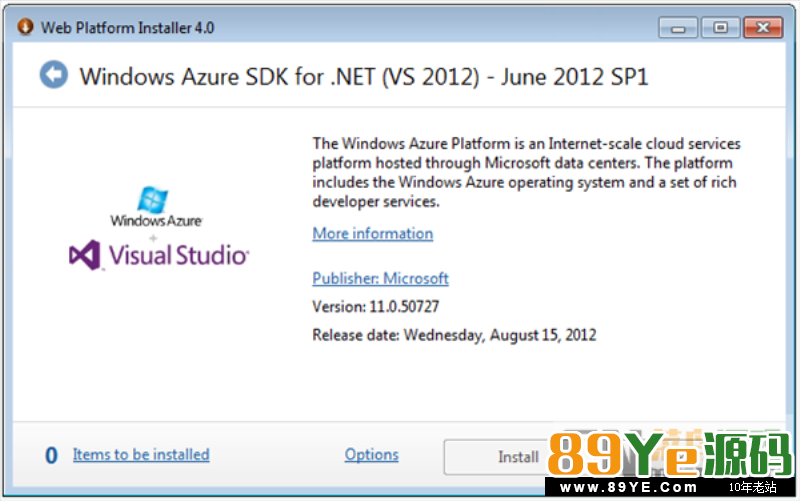This screenshot has height=501, width=800.
Task: Click the Web Platform Installer title bar icon
Action: tap(25, 27)
